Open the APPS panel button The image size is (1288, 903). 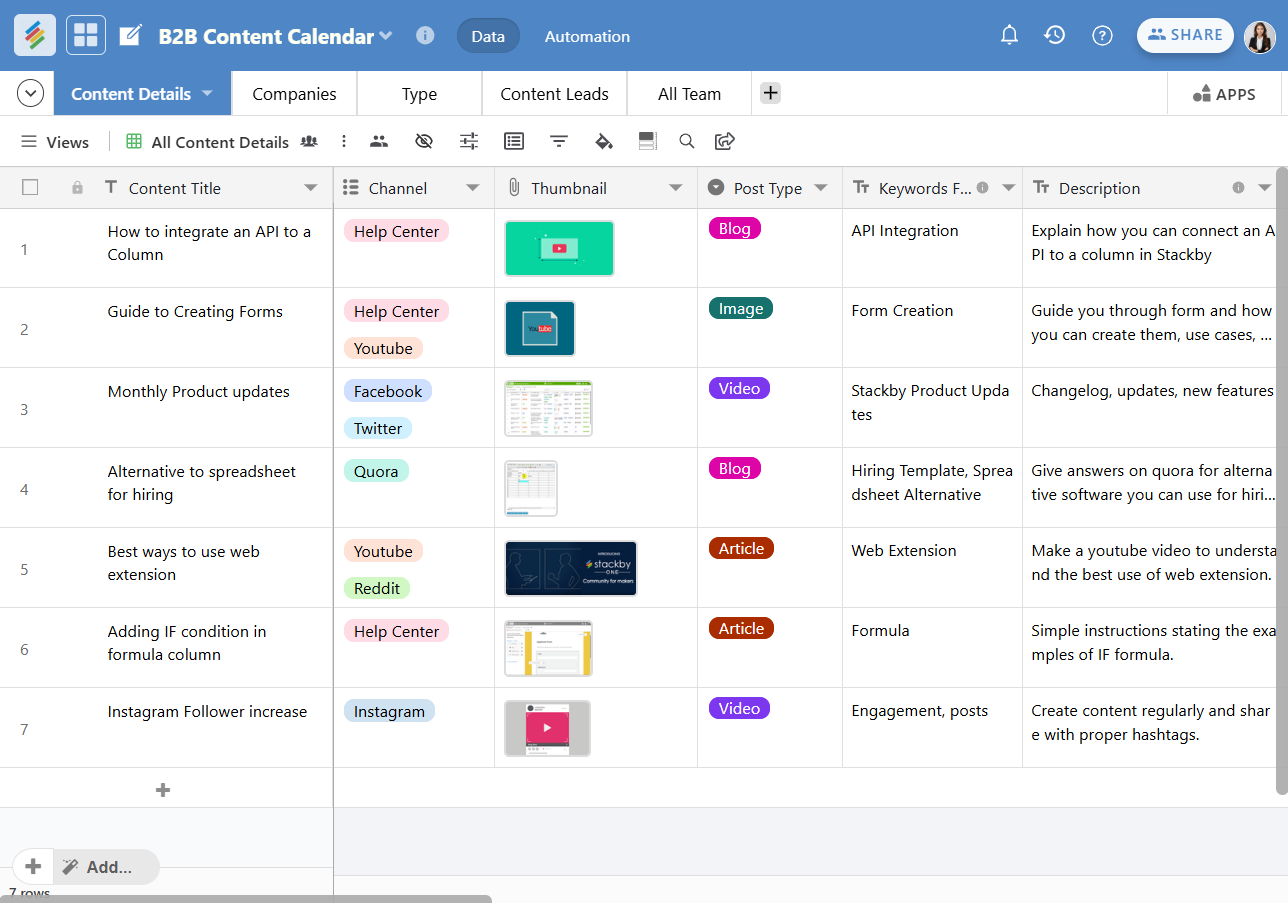(x=1224, y=94)
